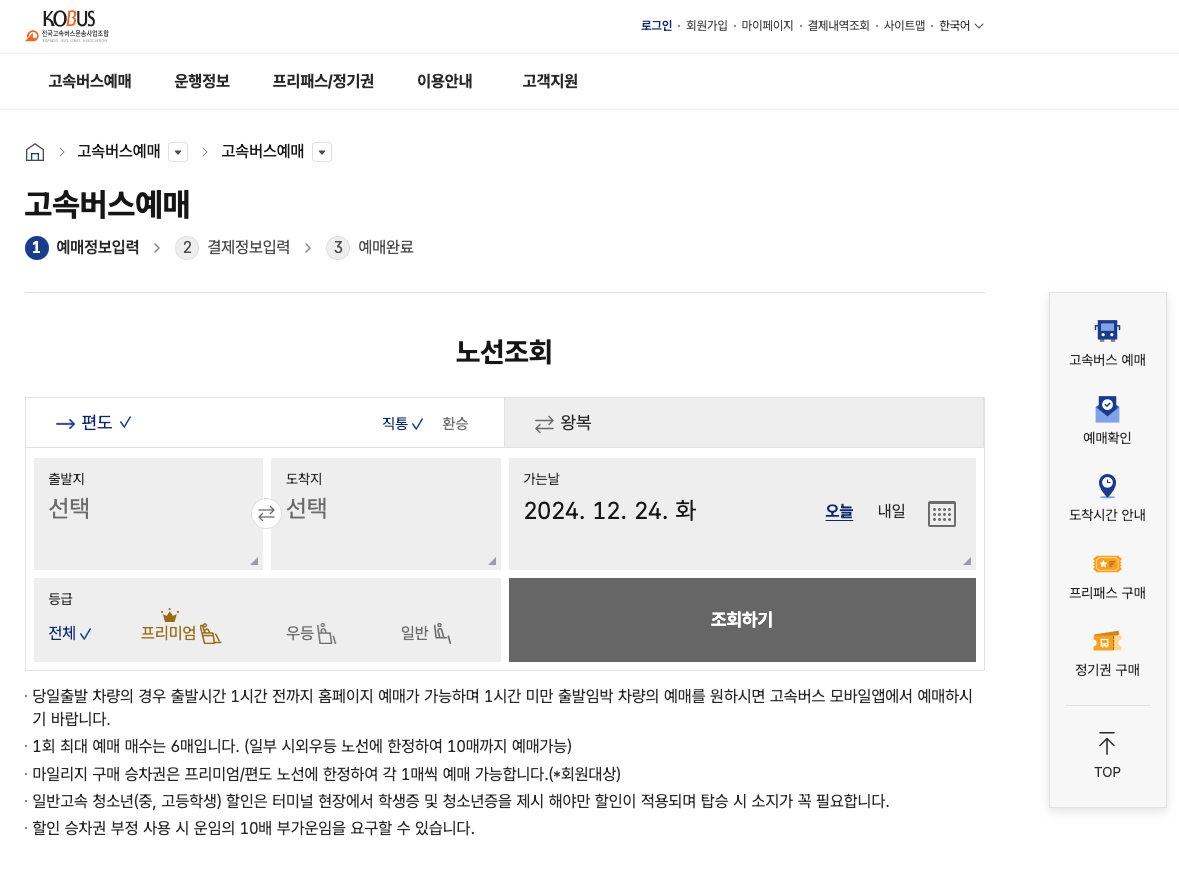Open the 한국어 language dropdown
Image resolution: width=1179 pixels, height=883 pixels.
click(957, 25)
